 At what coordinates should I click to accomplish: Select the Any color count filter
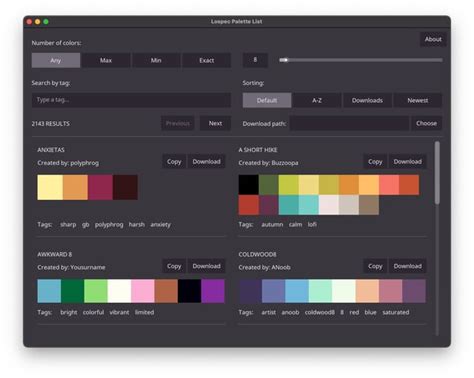click(56, 60)
